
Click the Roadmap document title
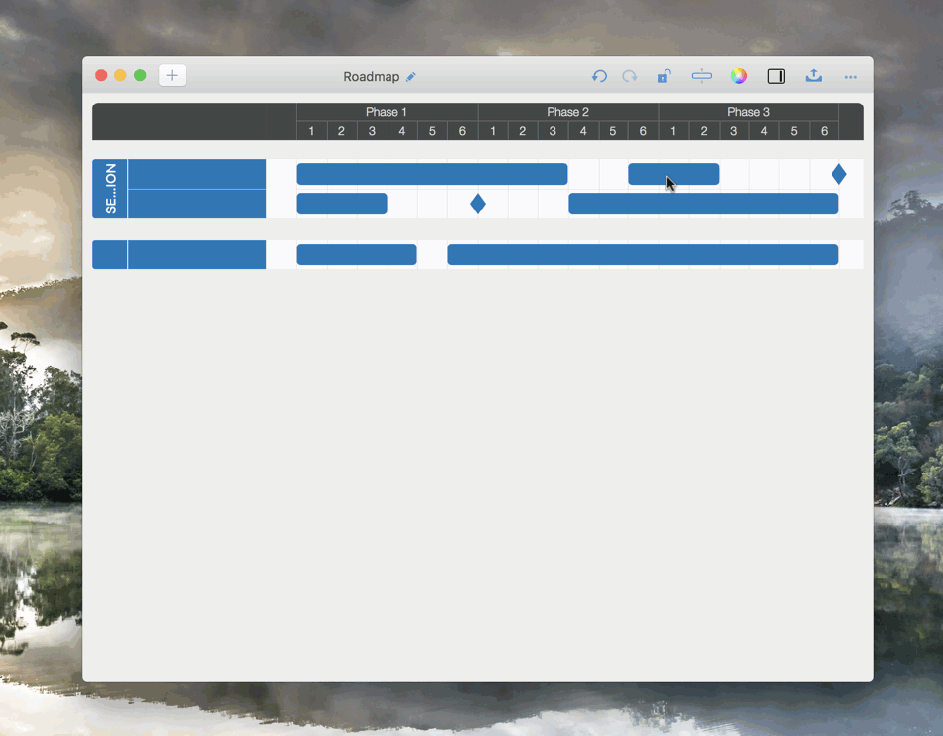371,77
